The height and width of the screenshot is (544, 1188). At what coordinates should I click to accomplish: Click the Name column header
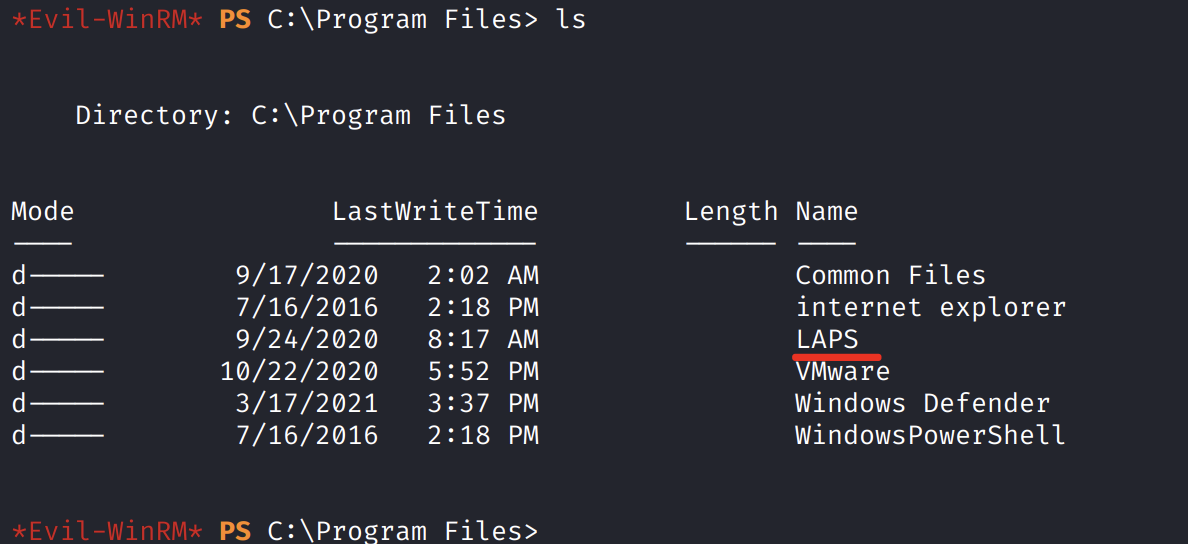coord(826,211)
